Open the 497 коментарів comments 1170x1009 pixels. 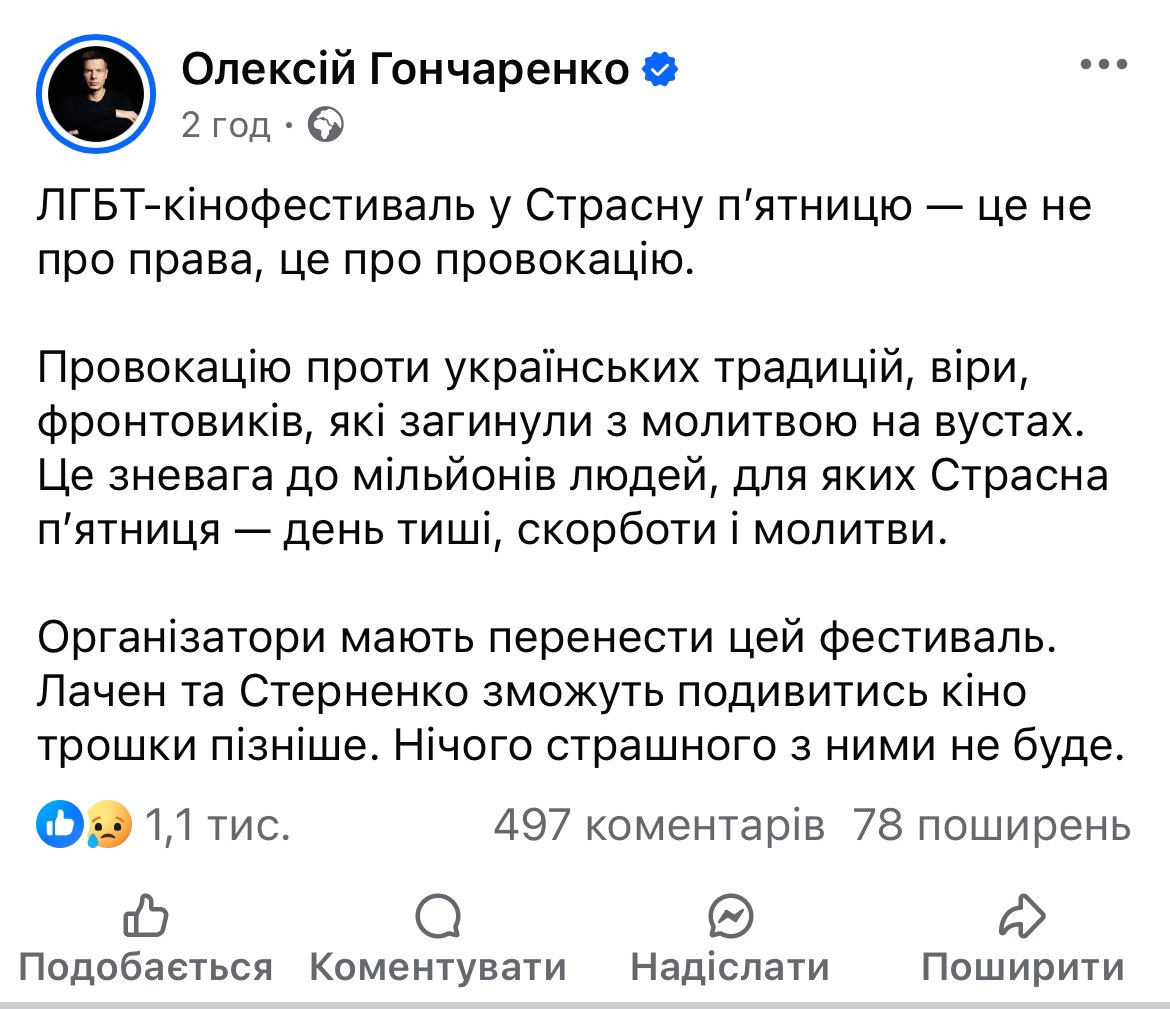[659, 826]
